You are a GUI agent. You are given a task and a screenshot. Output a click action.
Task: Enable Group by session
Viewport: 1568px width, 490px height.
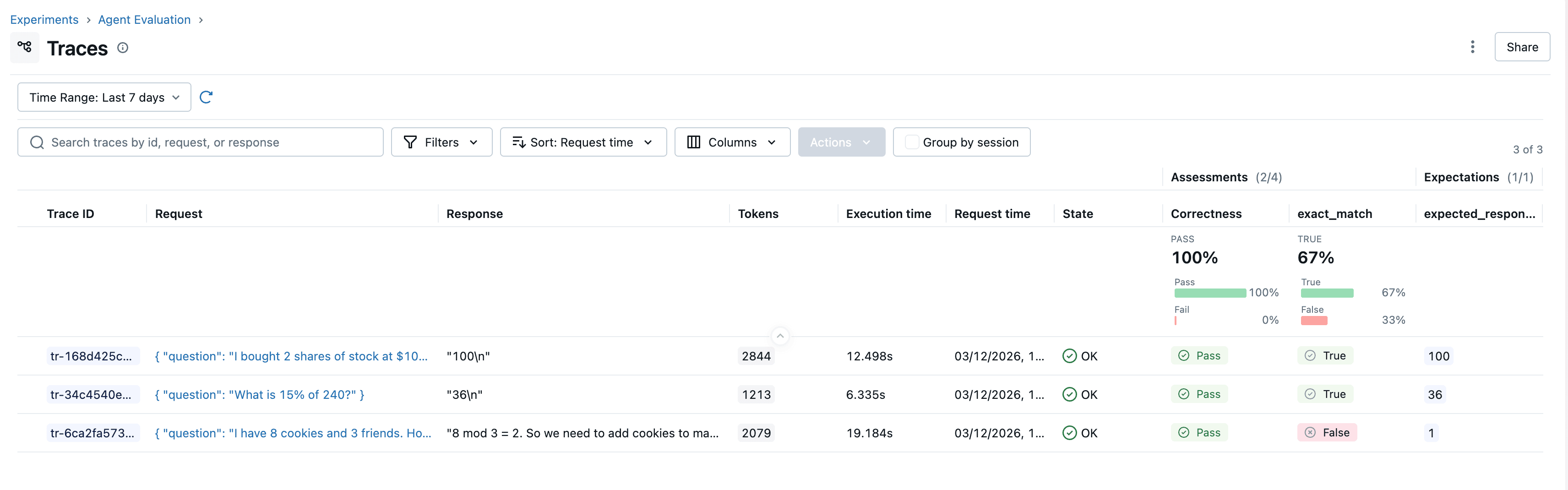coord(912,142)
